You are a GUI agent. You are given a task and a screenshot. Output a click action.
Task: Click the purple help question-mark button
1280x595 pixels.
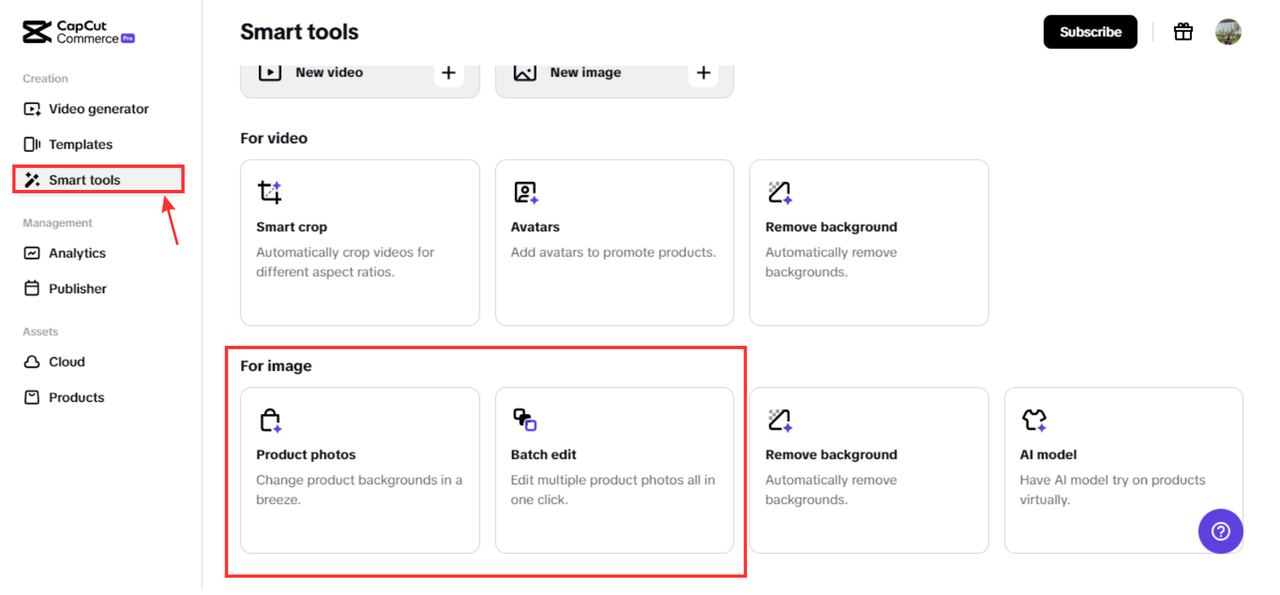tap(1220, 531)
